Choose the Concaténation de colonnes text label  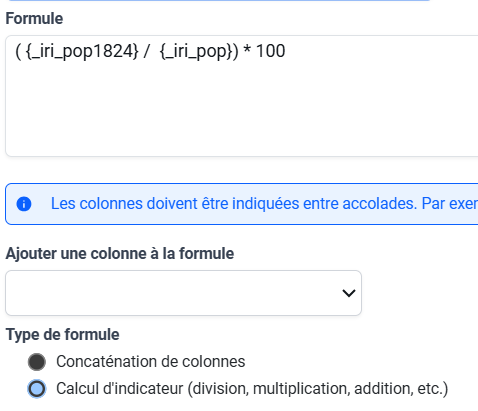151,362
